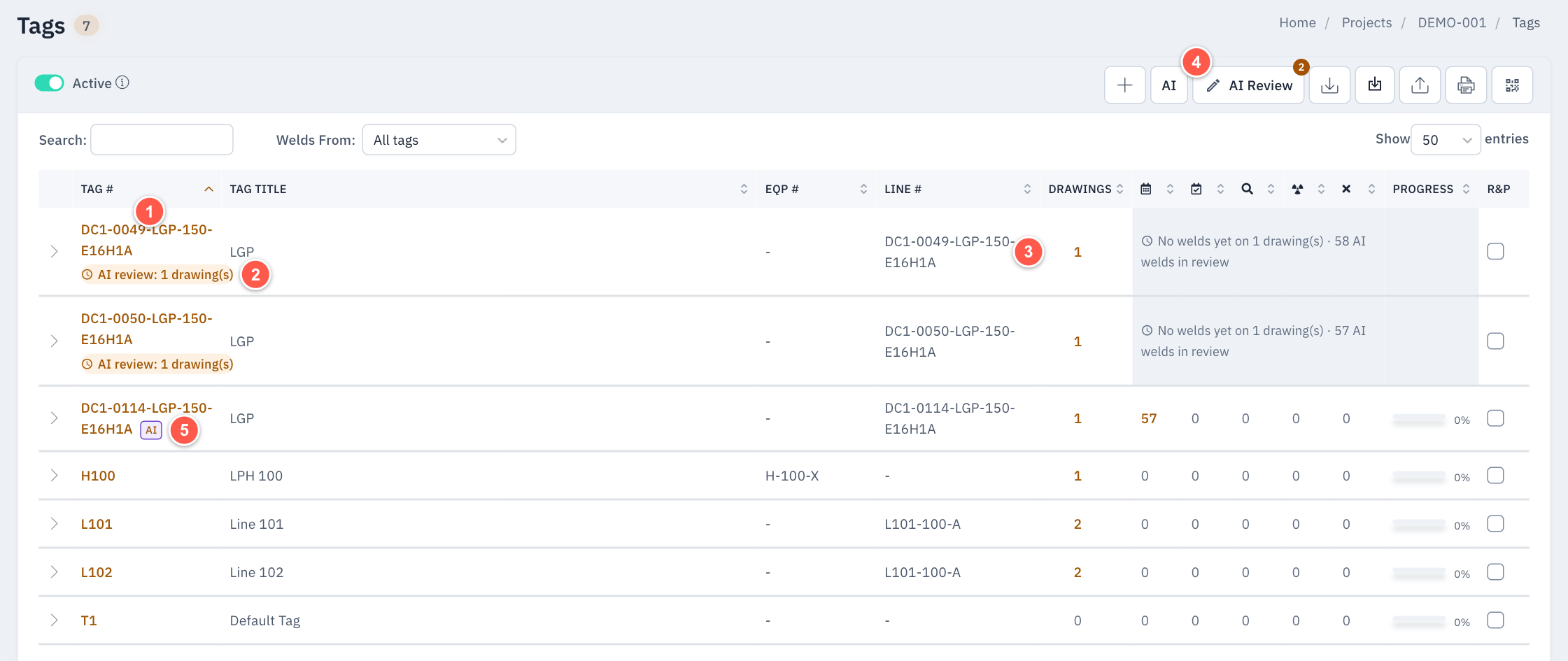The height and width of the screenshot is (661, 1568).
Task: Expand the T1 row chevron
Action: point(54,620)
